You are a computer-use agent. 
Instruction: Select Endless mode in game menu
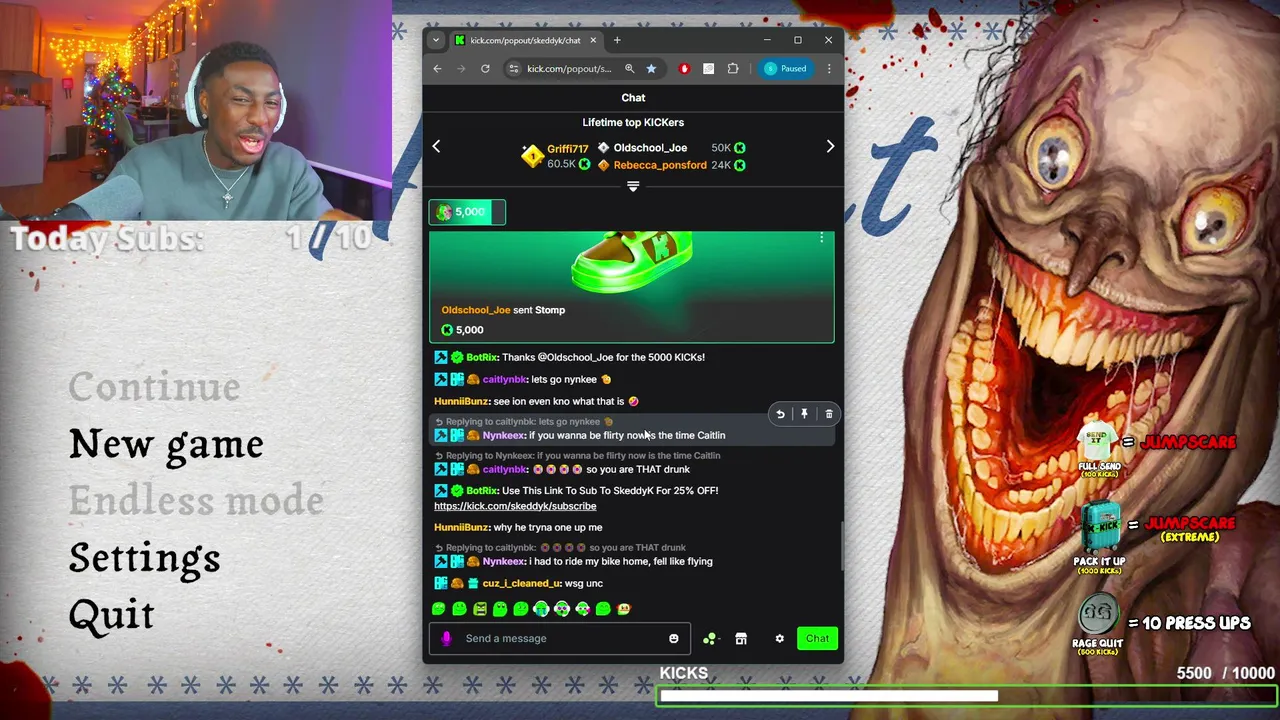click(196, 500)
